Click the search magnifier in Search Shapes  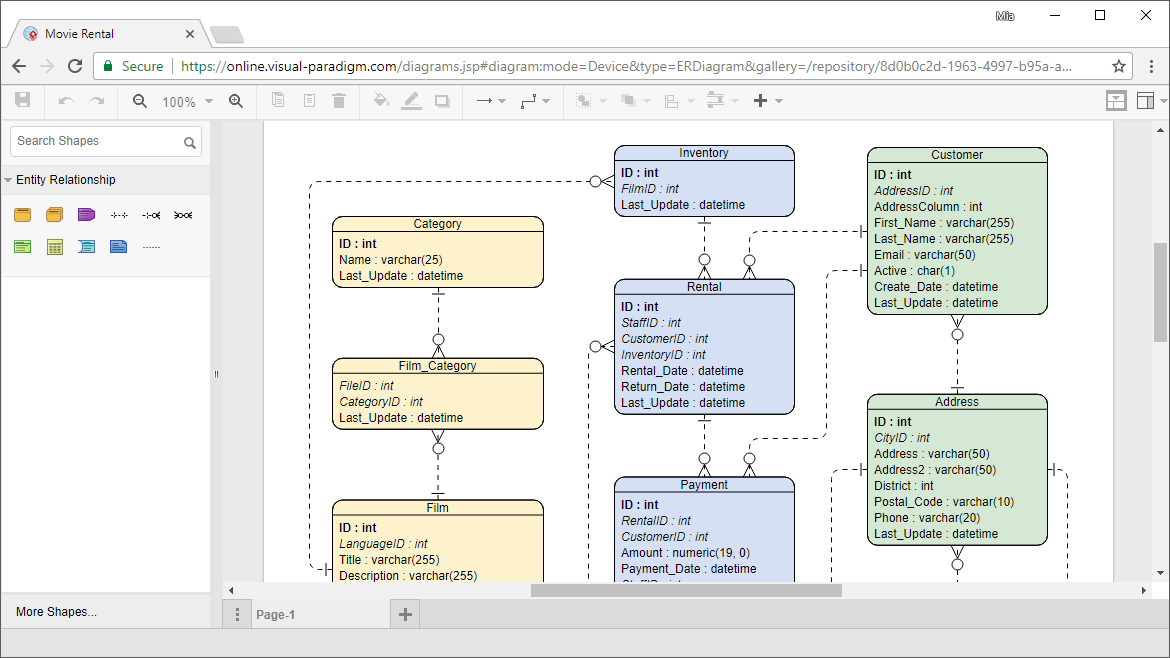click(190, 142)
